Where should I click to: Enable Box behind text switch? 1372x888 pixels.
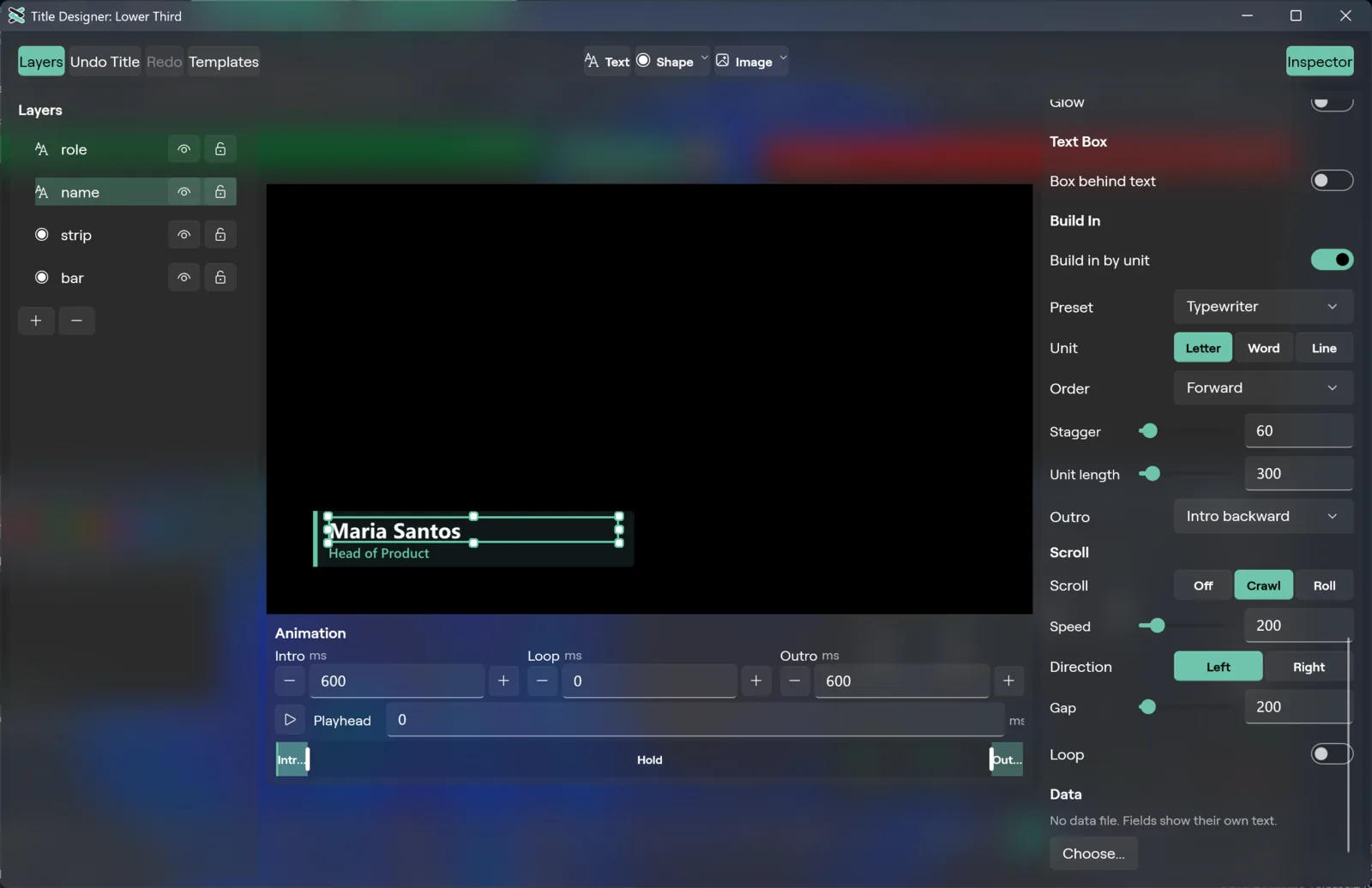point(1332,181)
